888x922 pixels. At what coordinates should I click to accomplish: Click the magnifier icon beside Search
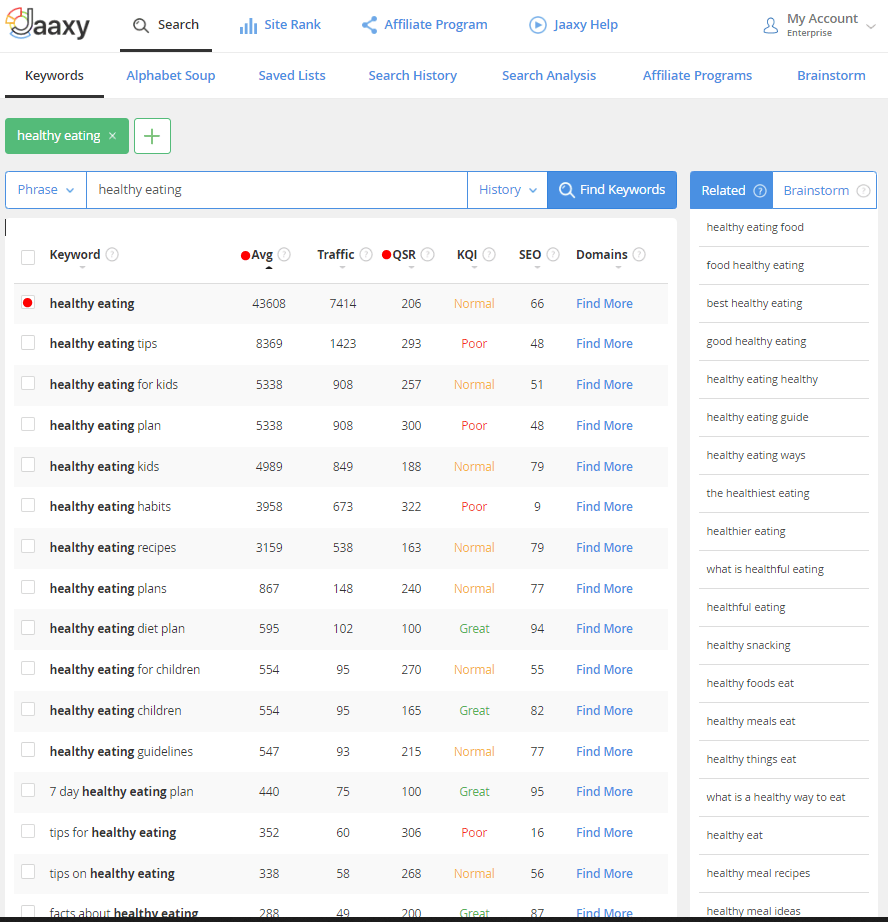coord(141,25)
